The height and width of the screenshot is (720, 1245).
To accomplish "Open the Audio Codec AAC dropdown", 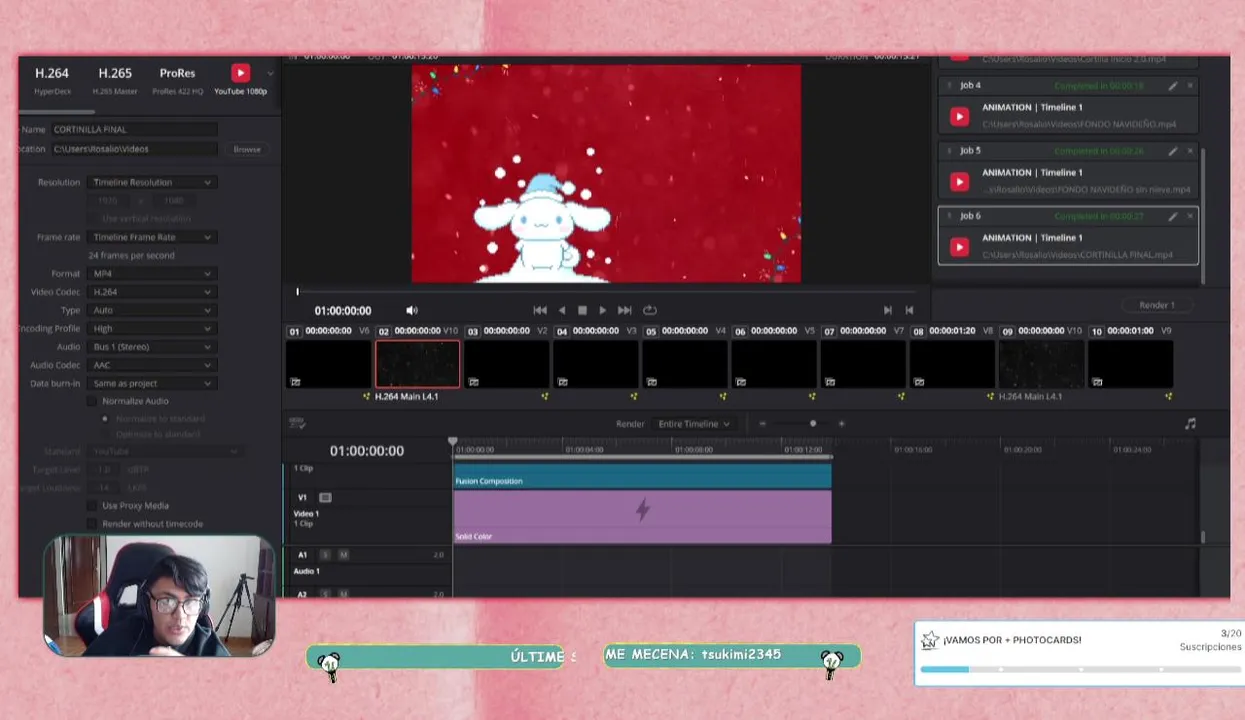I will click(152, 365).
